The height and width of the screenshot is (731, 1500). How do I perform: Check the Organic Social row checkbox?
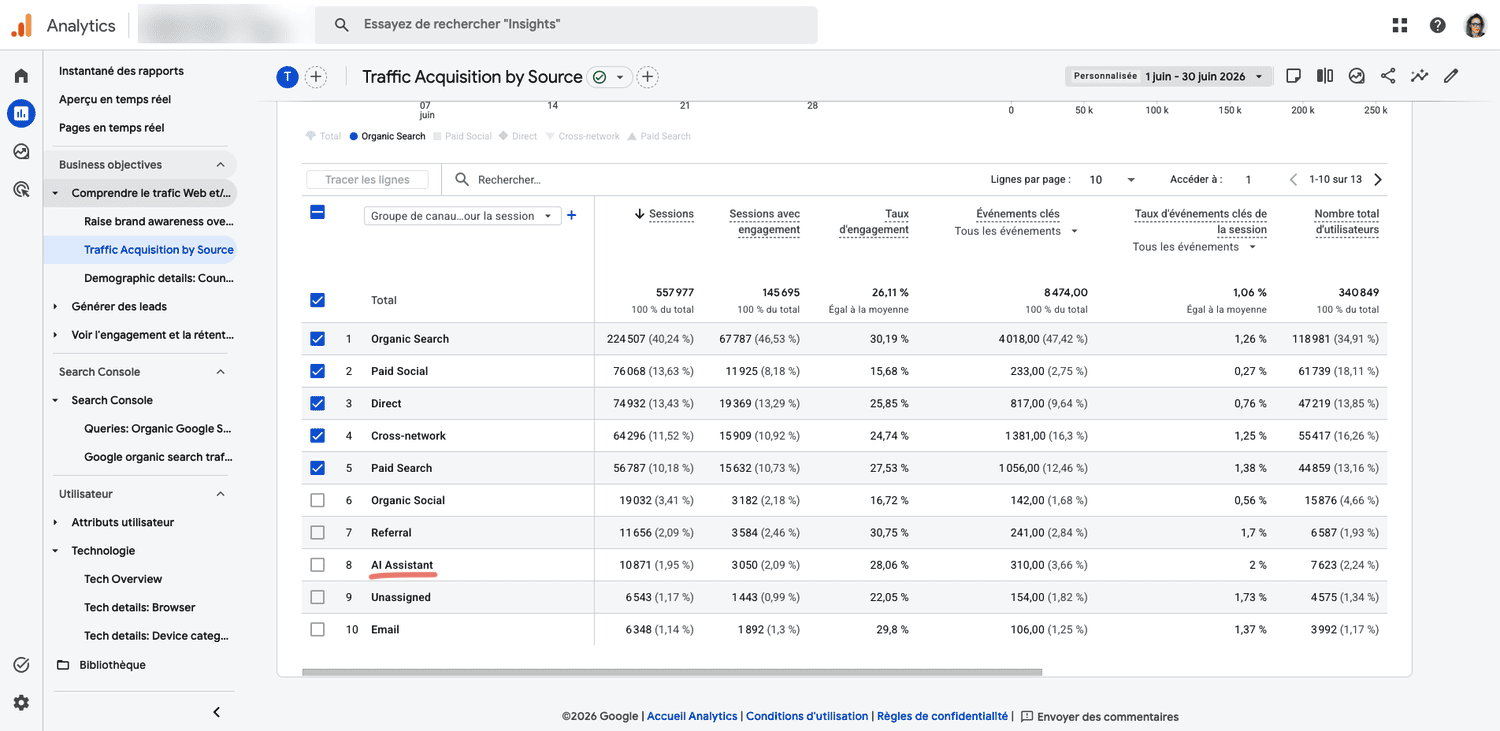pyautogui.click(x=317, y=500)
